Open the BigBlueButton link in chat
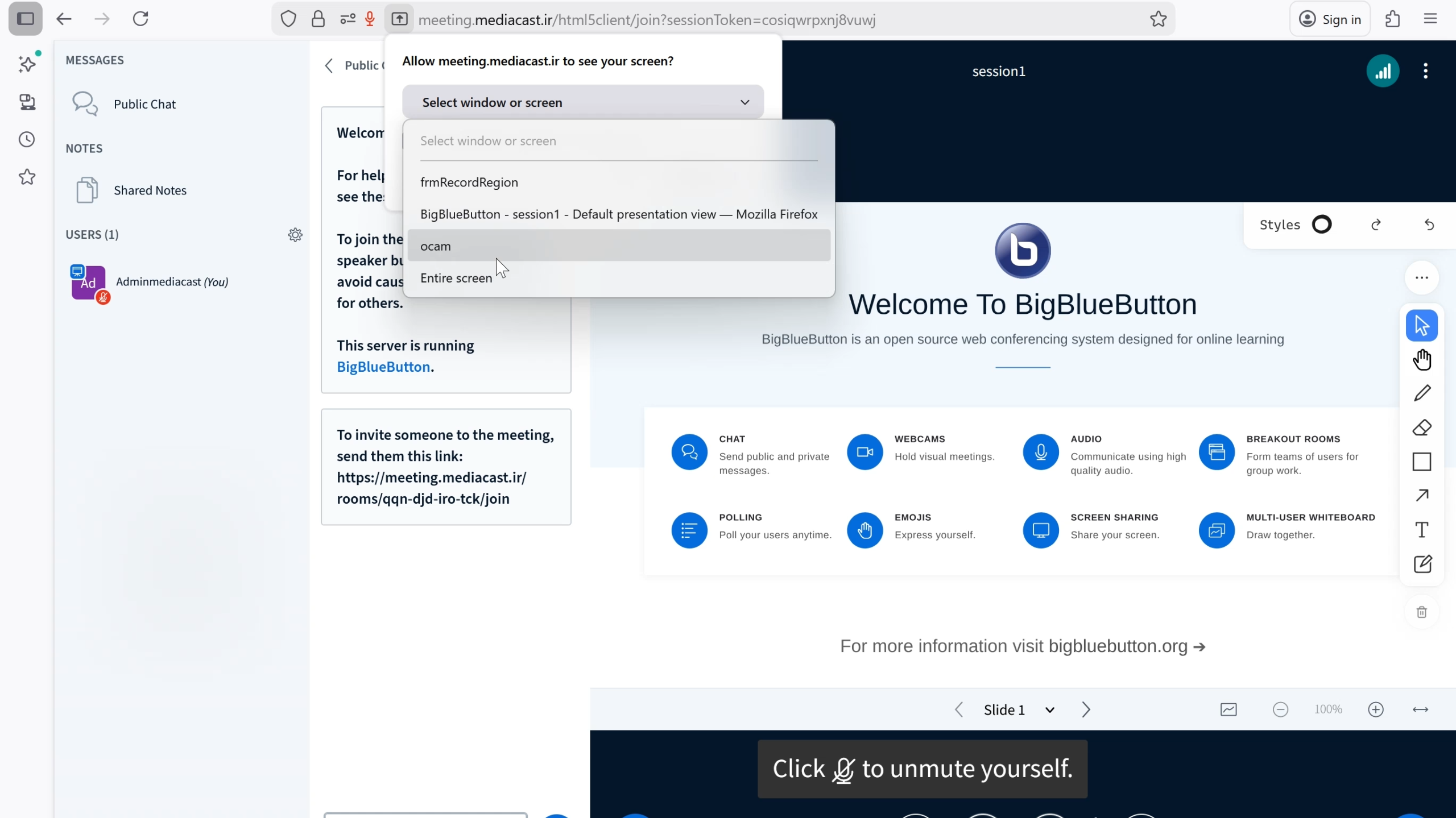This screenshot has height=818, width=1456. (383, 367)
